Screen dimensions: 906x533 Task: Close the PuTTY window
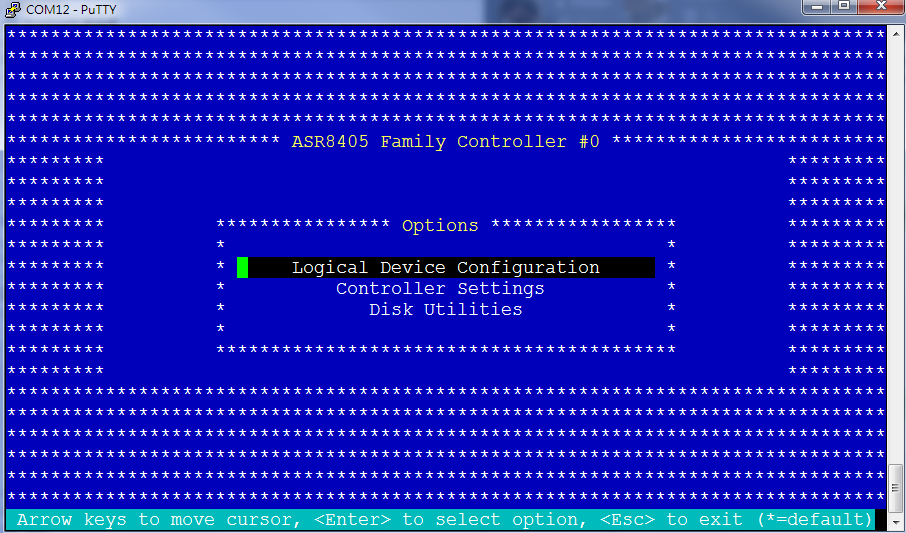pyautogui.click(x=881, y=6)
